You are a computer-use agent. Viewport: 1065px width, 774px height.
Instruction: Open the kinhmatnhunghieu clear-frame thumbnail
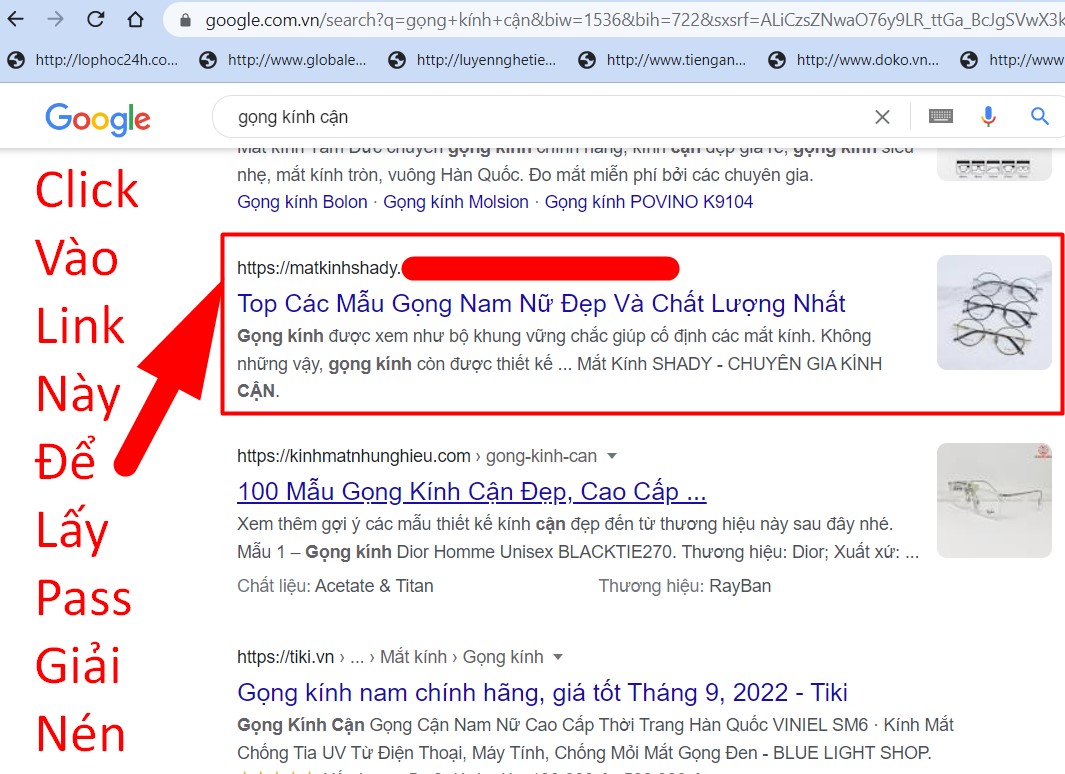(994, 500)
